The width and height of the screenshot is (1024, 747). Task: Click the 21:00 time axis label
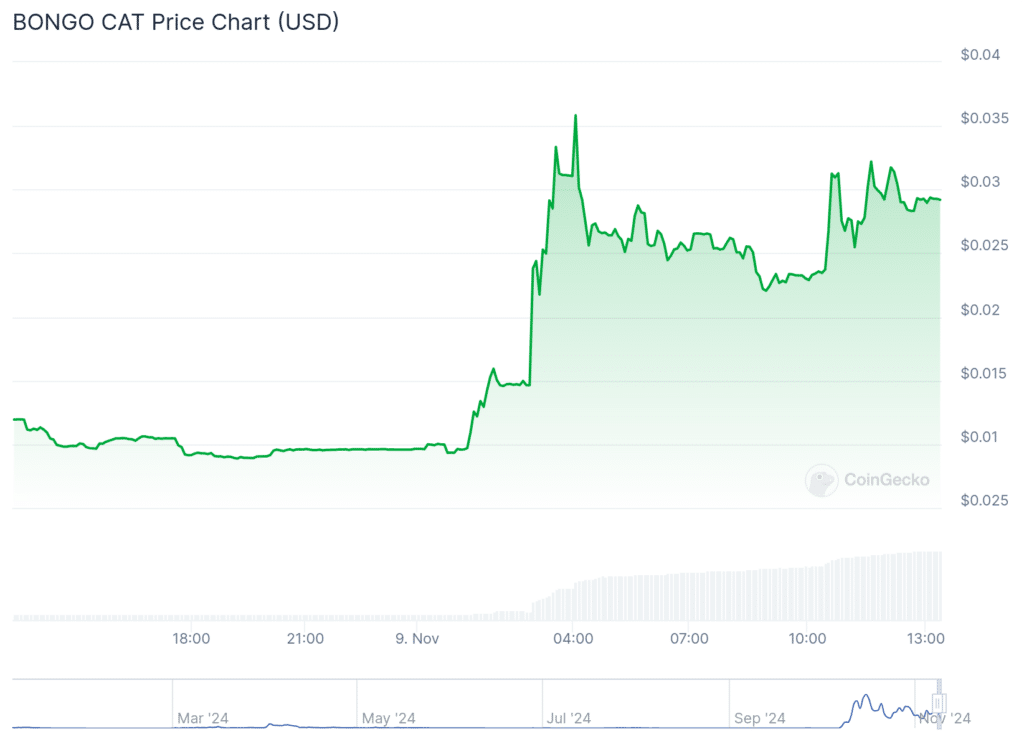coord(304,638)
